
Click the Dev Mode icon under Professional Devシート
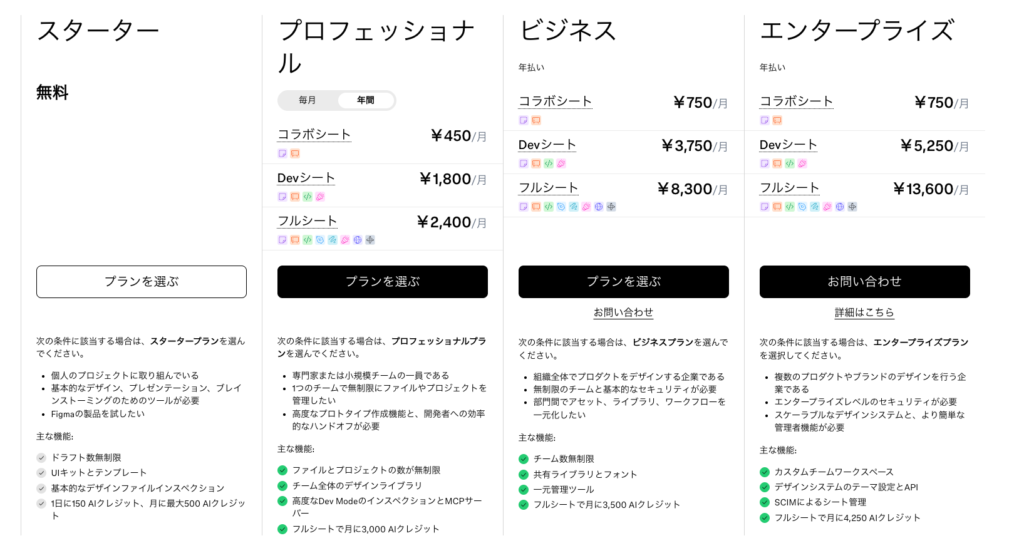(308, 197)
